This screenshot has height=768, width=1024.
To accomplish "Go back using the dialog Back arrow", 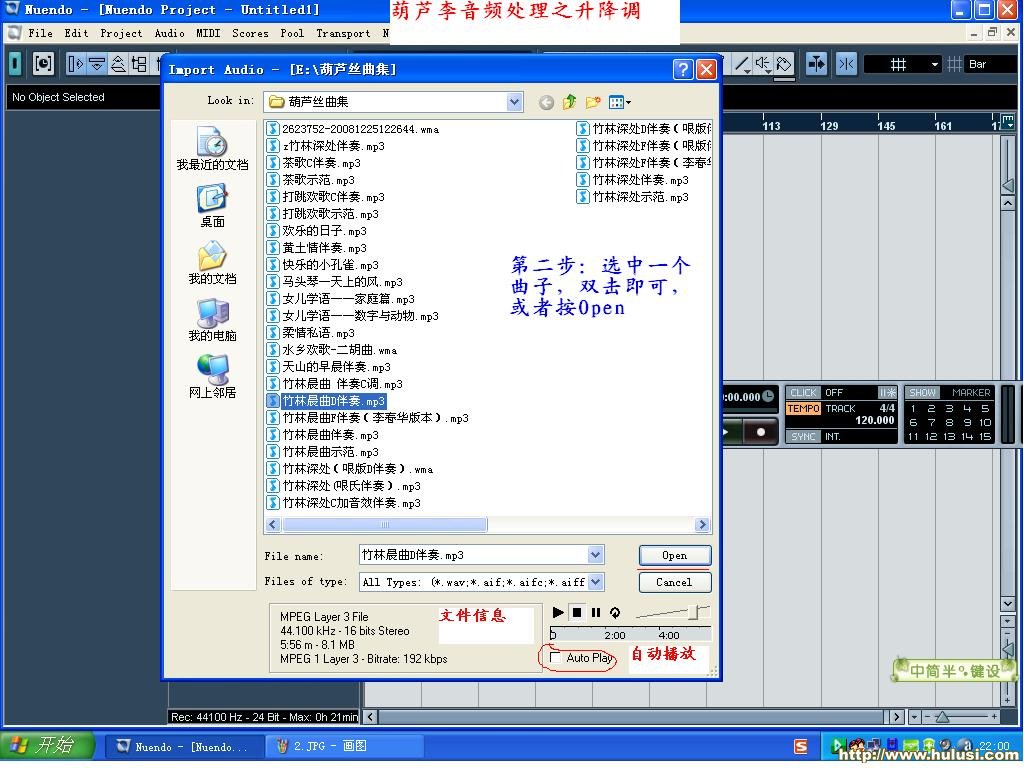I will pyautogui.click(x=547, y=103).
